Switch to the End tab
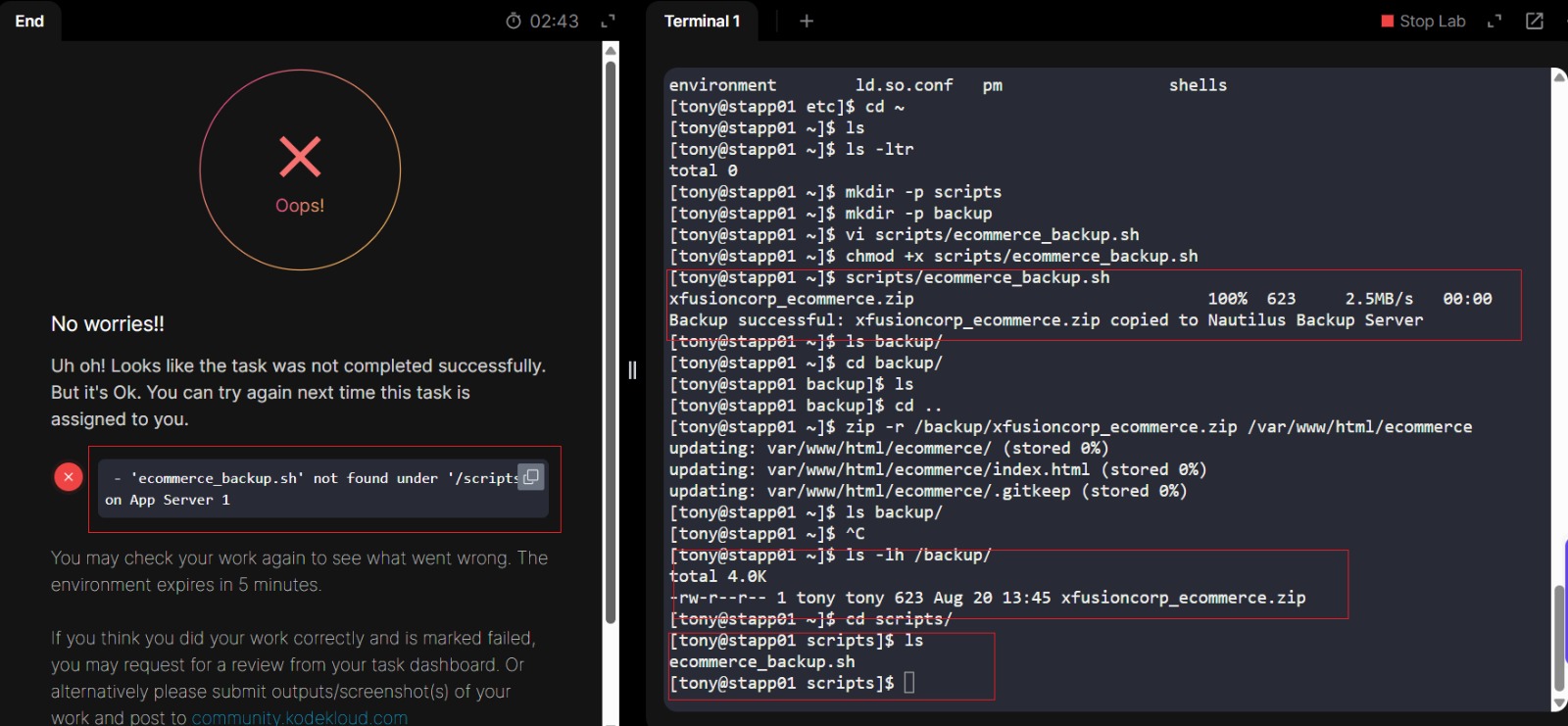 pos(29,21)
